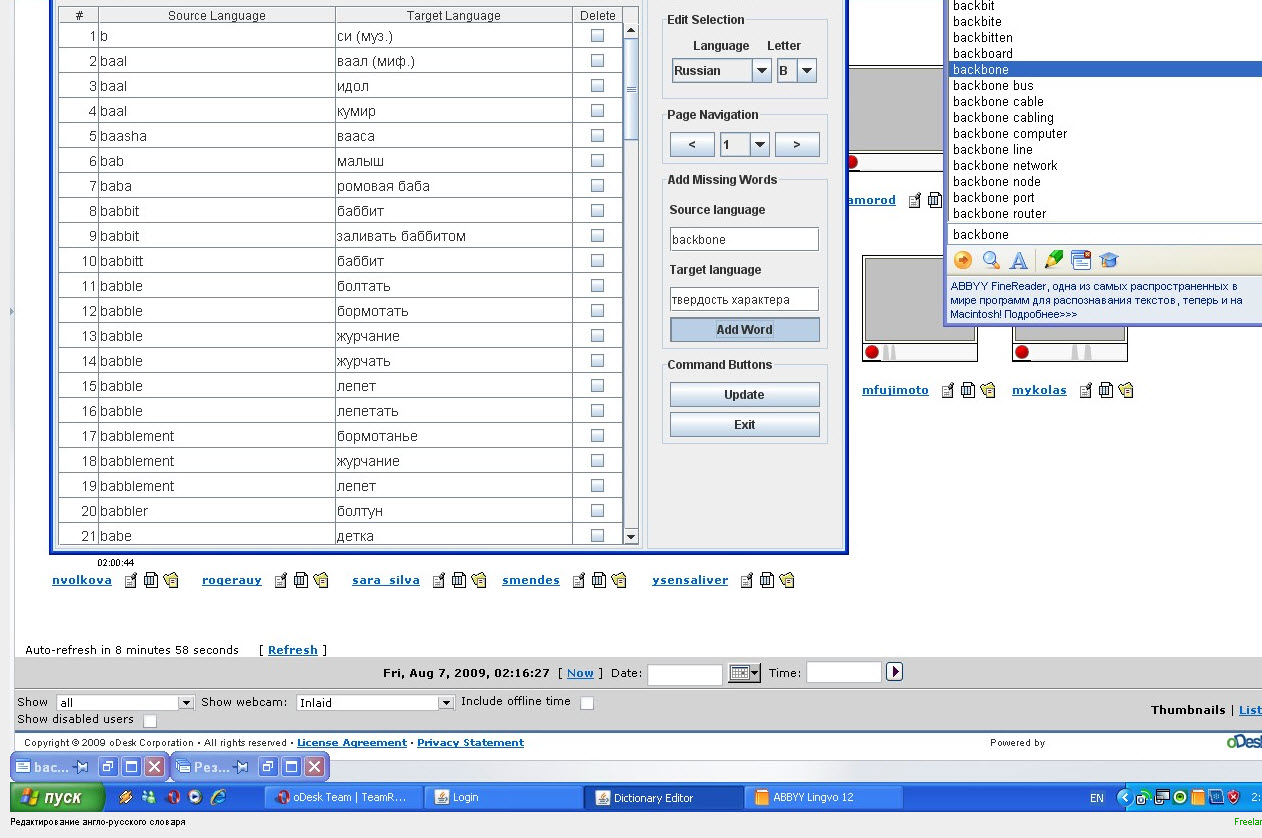The width and height of the screenshot is (1262, 838).
Task: Check Delete box for row 5 'baasha'
Action: 597,135
